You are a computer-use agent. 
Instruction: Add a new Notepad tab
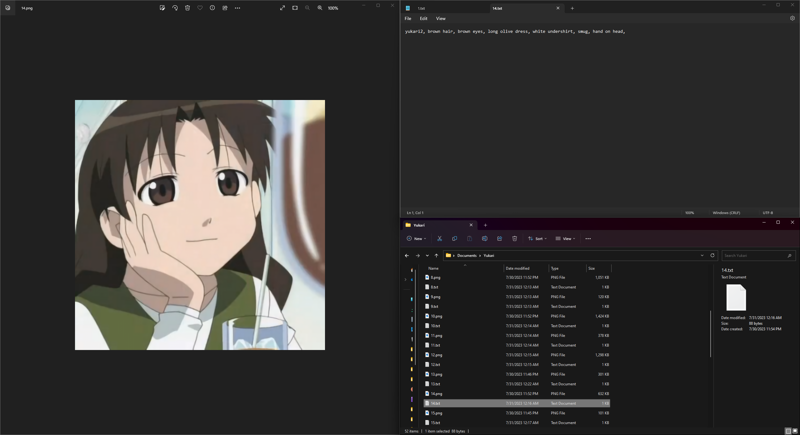point(572,8)
